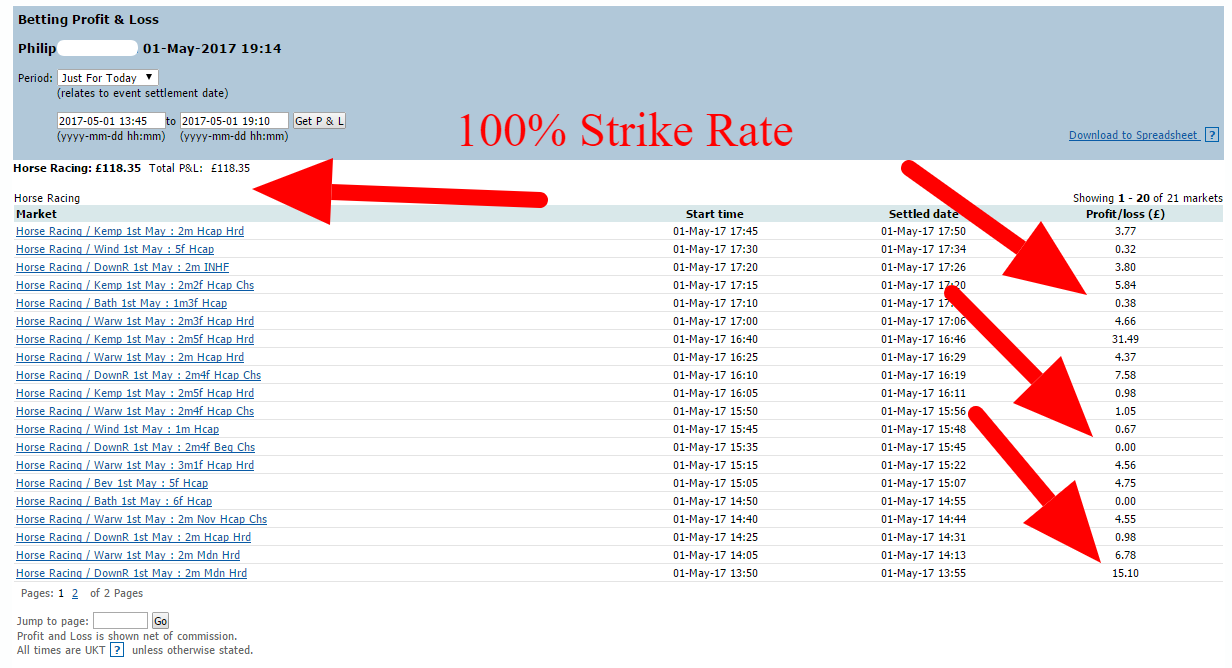Click Download to Spreadsheet link

point(1133,135)
